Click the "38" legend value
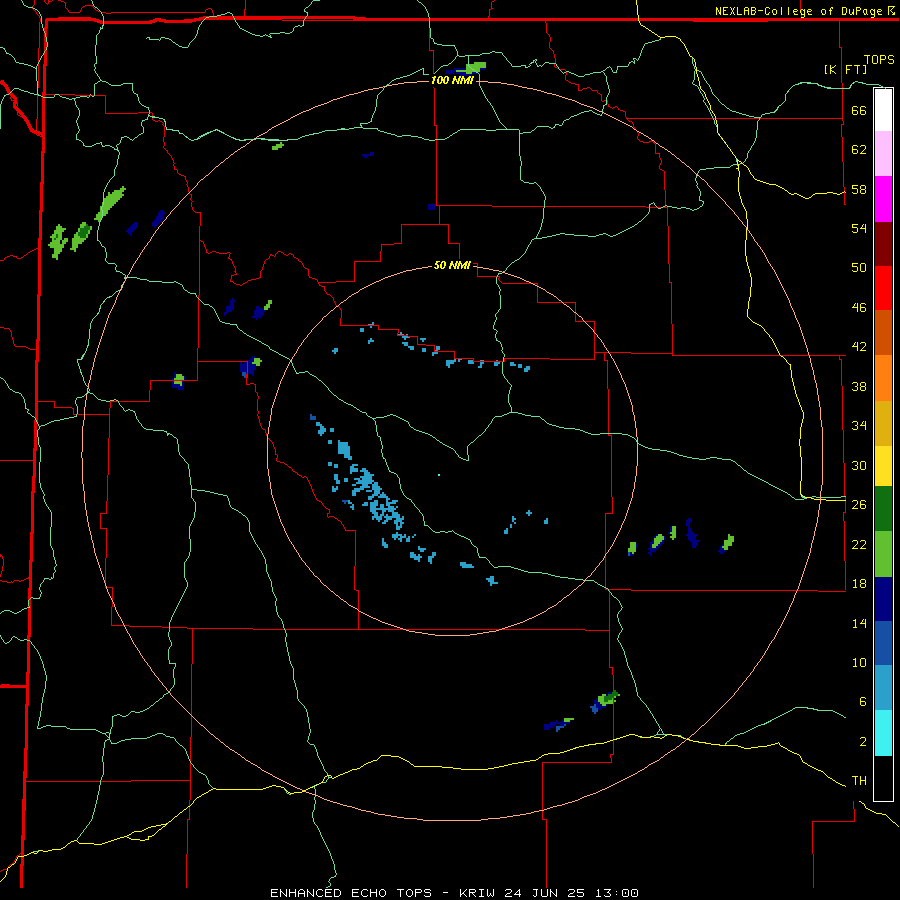900x900 pixels. click(x=859, y=387)
